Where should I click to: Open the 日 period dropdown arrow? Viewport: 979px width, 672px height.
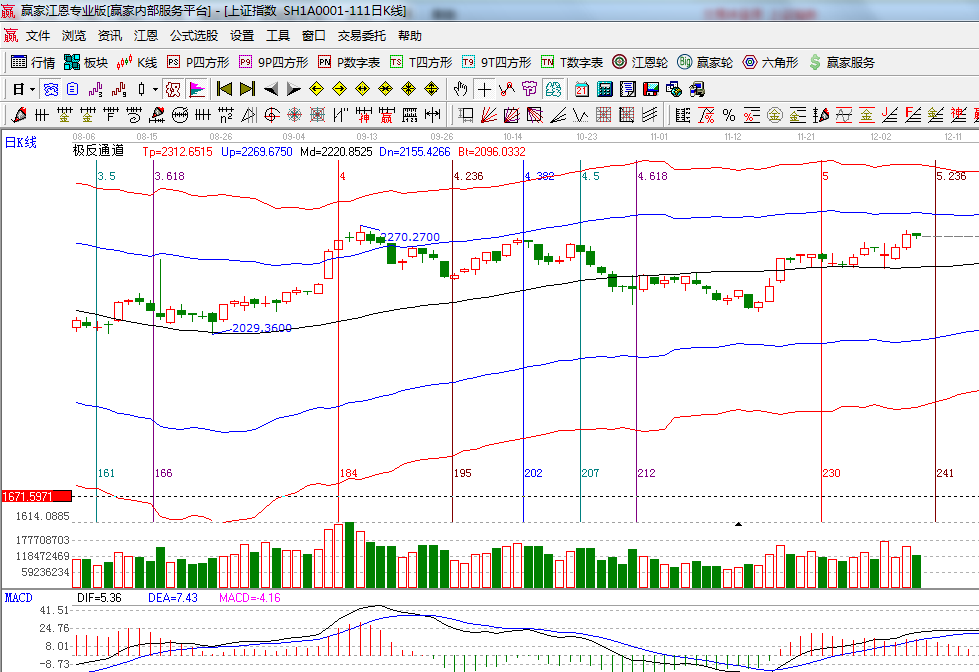coord(32,89)
